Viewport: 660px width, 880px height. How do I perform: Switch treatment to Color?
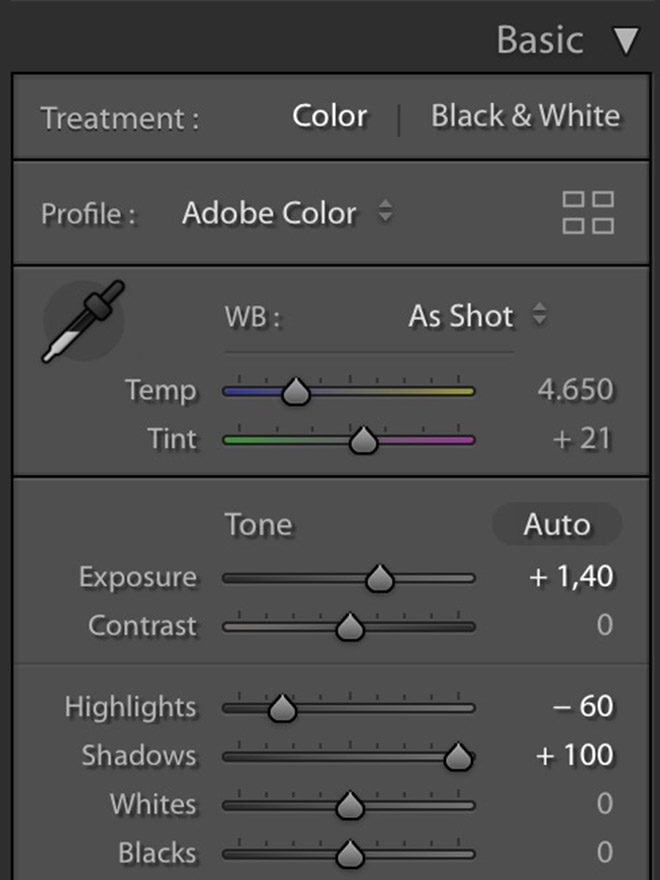coord(330,116)
